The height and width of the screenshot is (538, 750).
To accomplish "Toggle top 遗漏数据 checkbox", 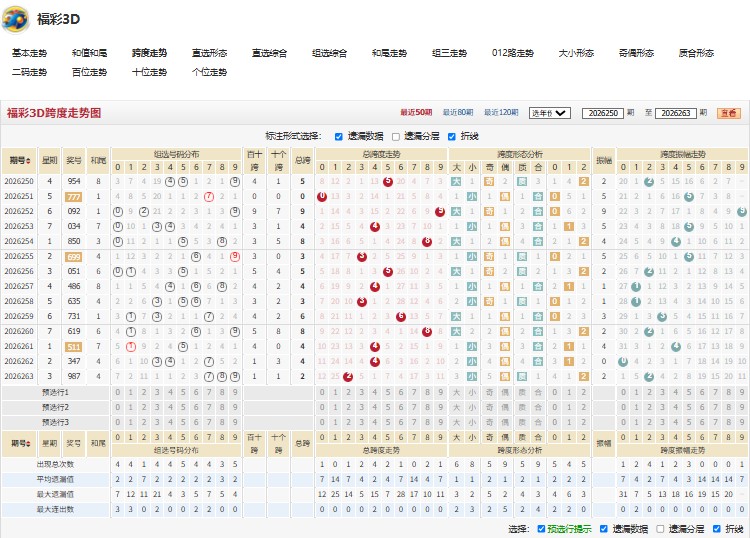I will point(339,137).
